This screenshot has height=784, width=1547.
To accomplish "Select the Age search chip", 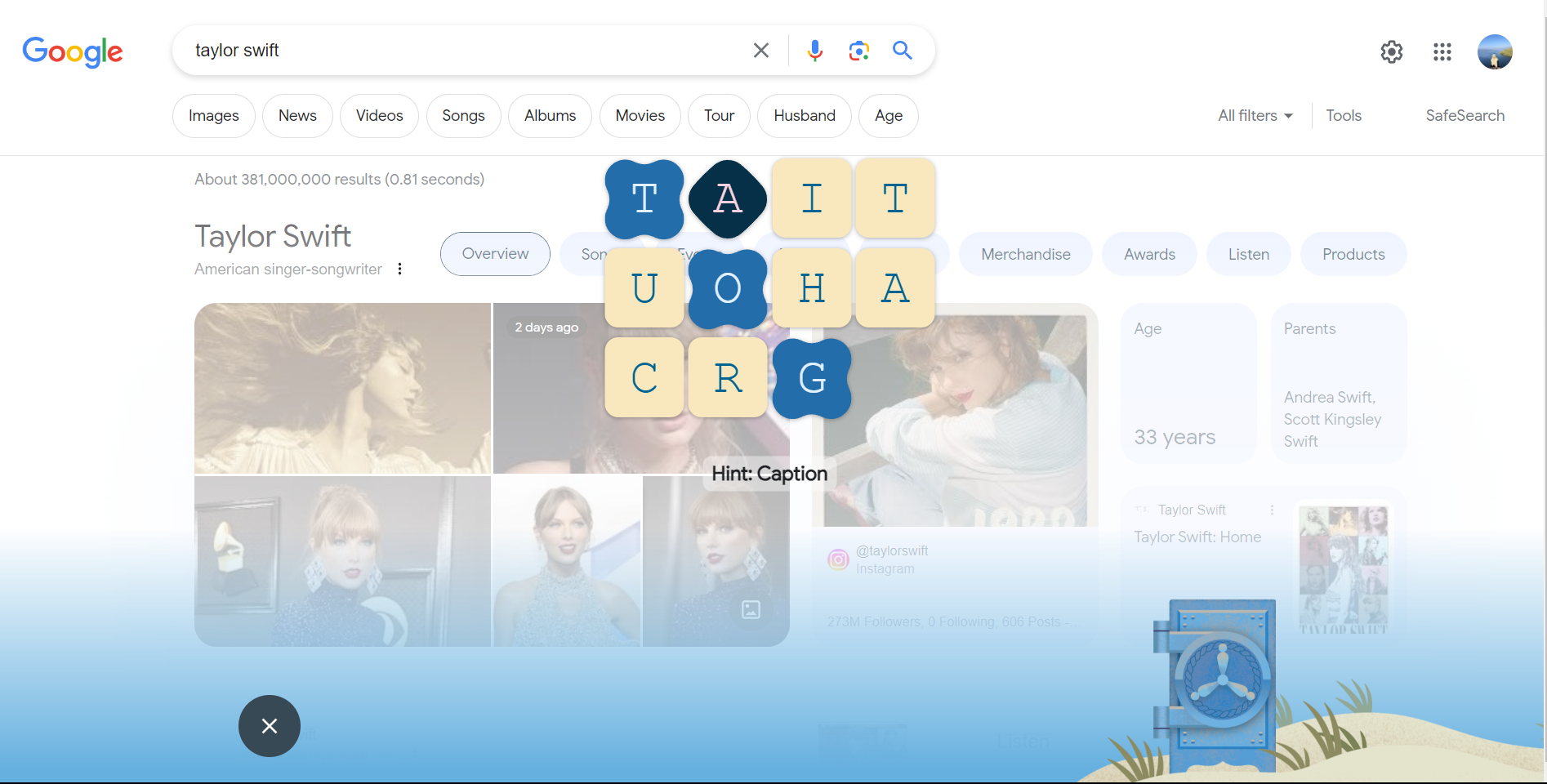I will tap(889, 116).
